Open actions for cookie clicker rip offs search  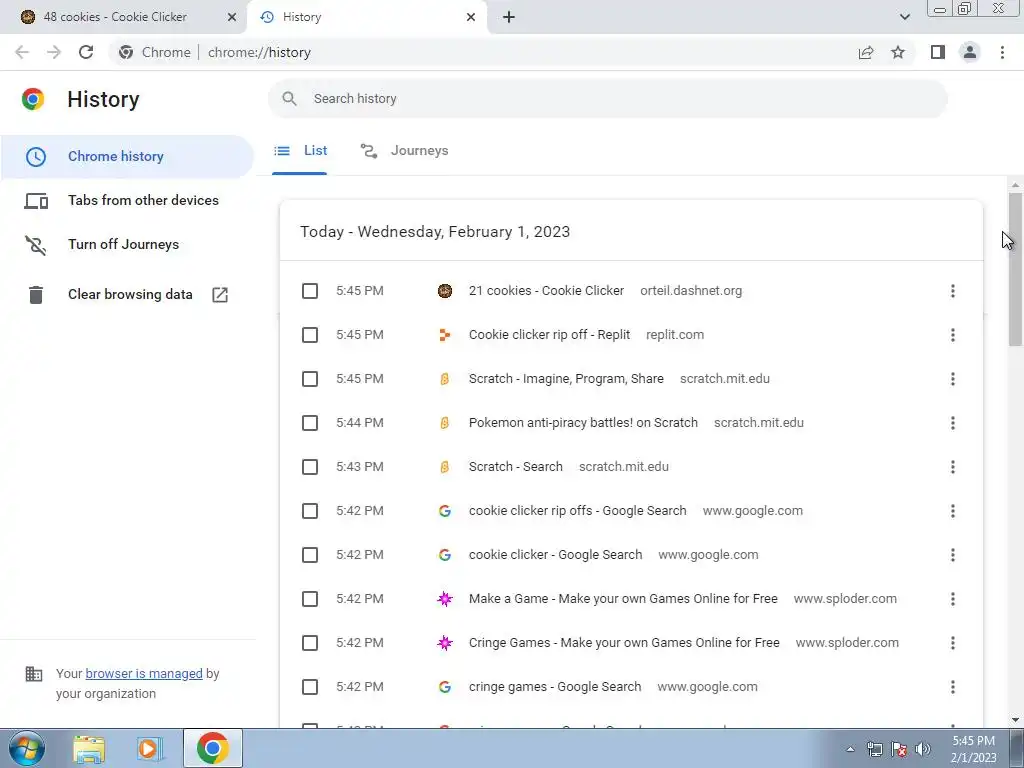click(953, 511)
